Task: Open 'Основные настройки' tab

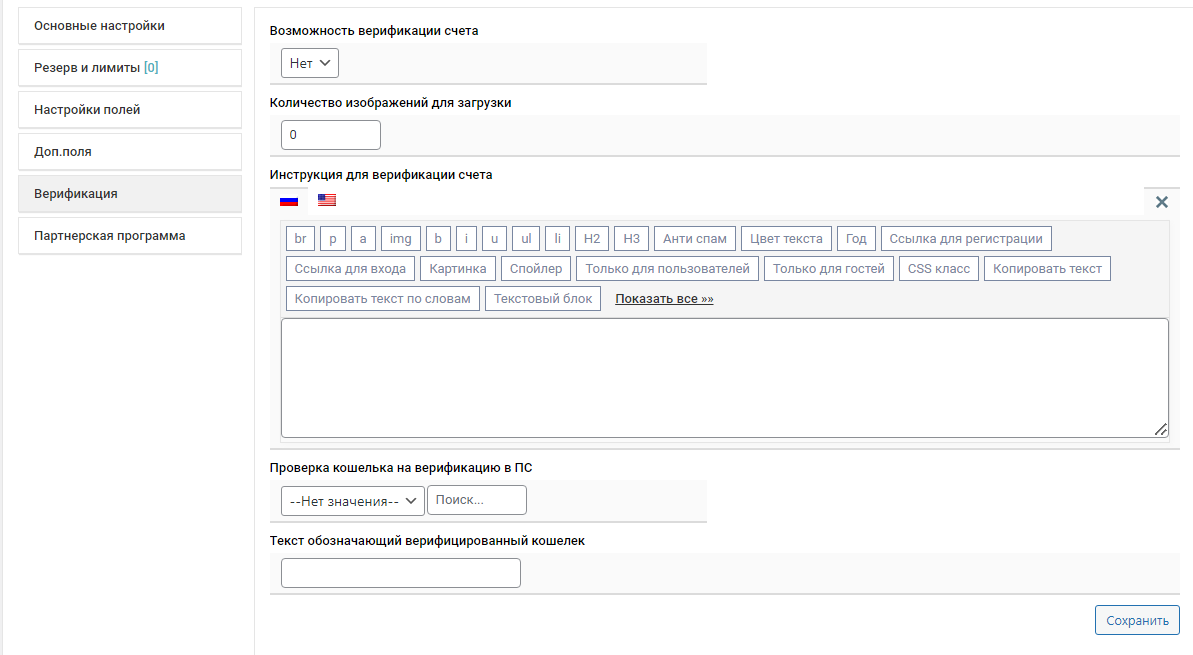Action: pyautogui.click(x=130, y=26)
